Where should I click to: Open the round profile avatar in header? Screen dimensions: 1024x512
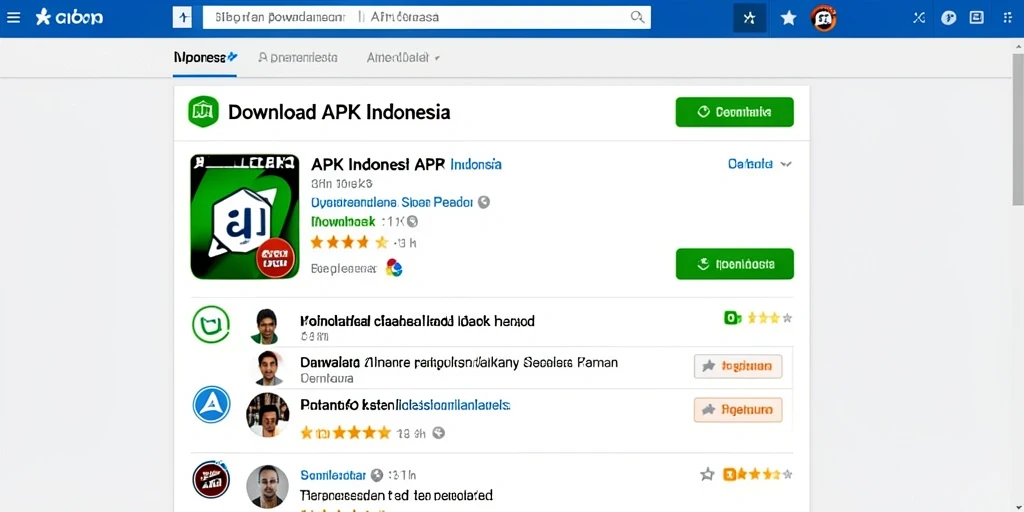click(824, 18)
